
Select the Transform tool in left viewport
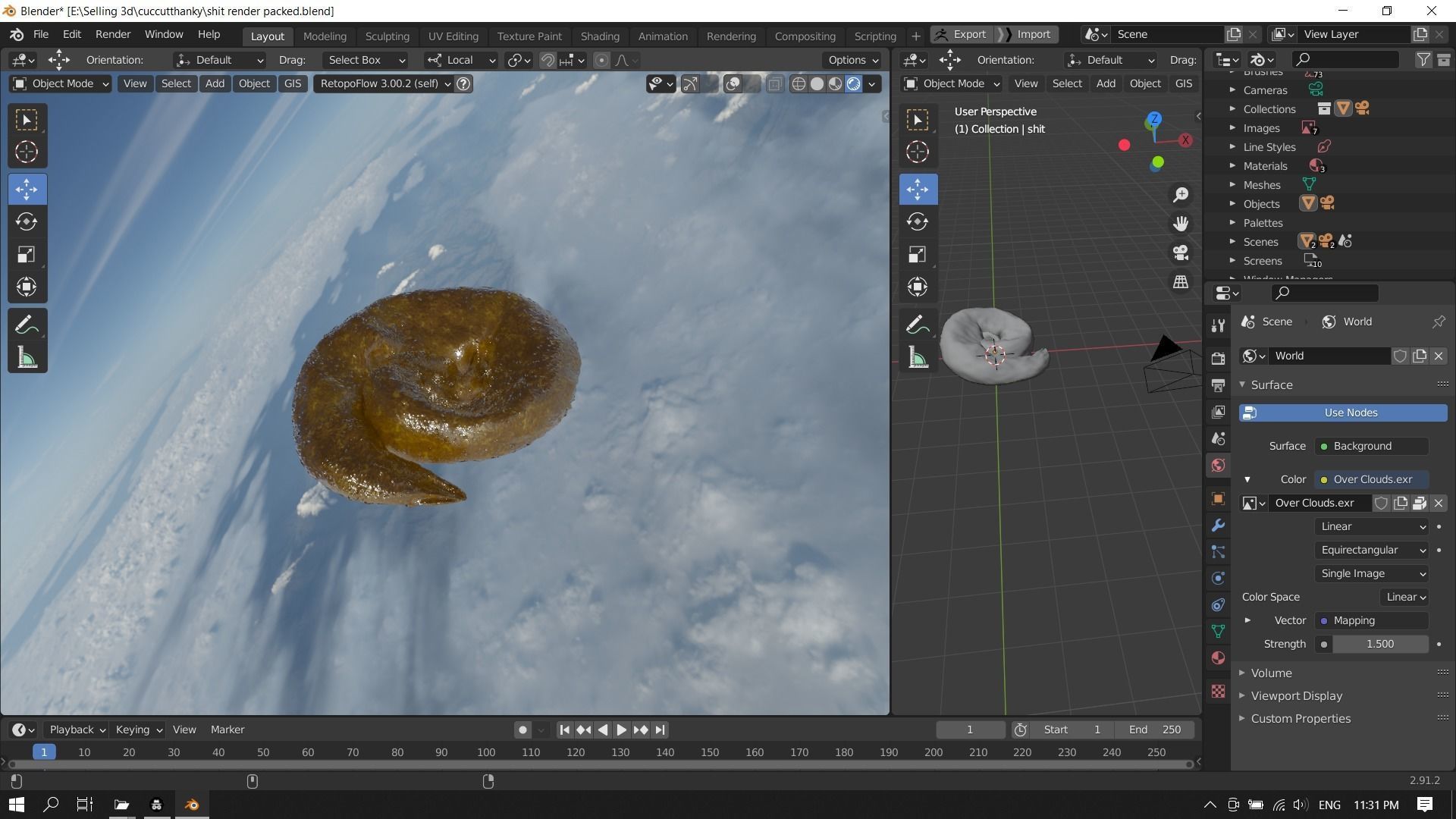pos(27,287)
